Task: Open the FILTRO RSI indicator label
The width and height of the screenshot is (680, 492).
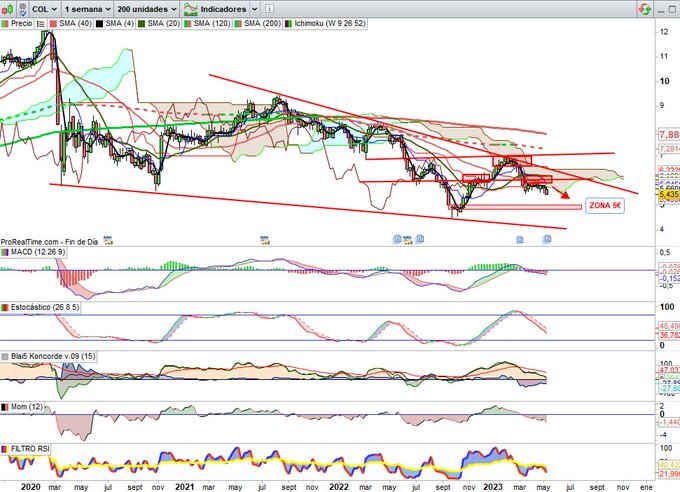Action: coord(29,449)
